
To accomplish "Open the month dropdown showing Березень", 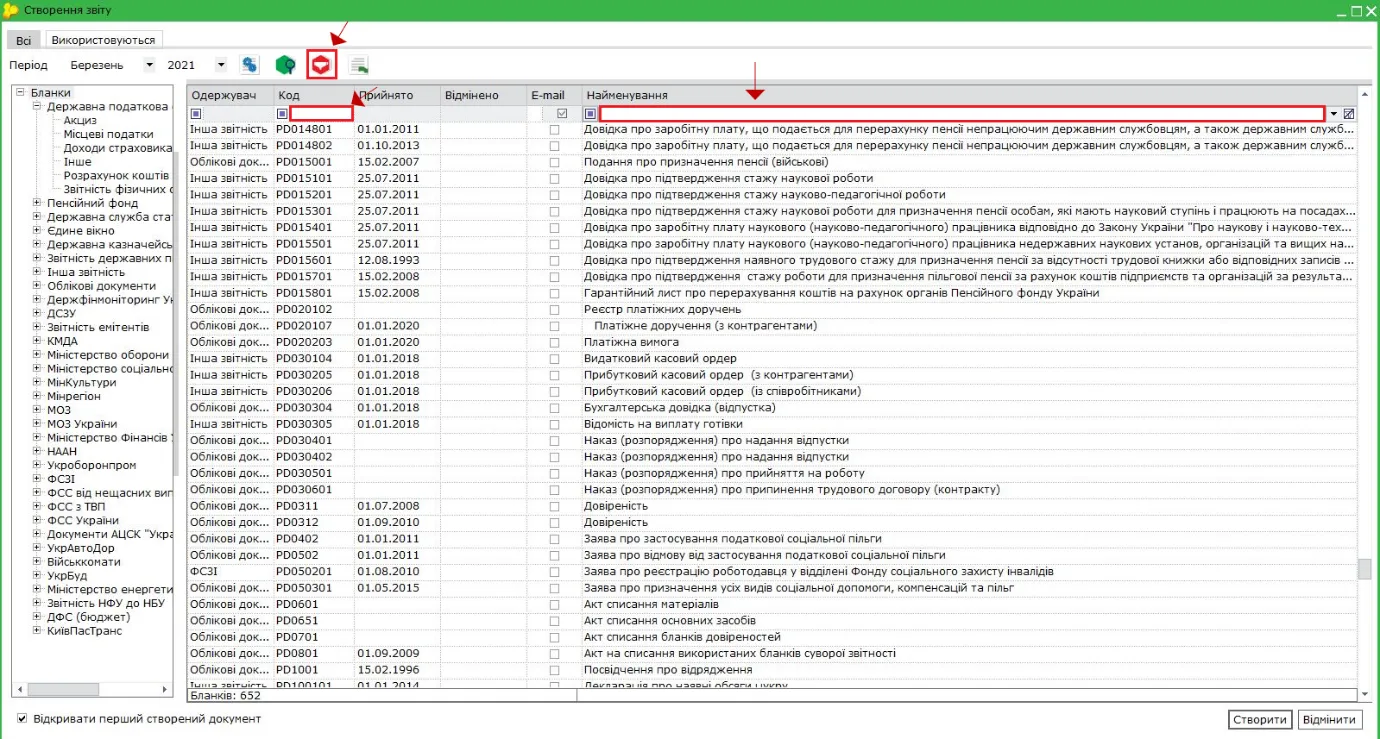I will point(150,65).
